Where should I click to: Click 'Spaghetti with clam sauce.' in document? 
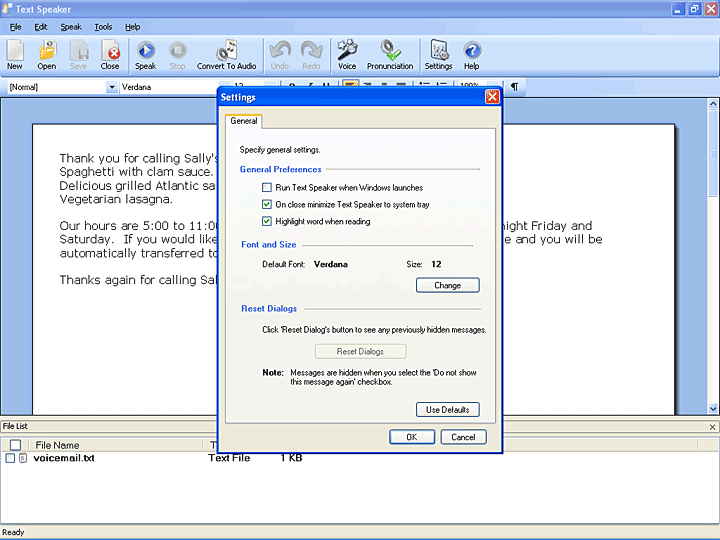tap(136, 172)
